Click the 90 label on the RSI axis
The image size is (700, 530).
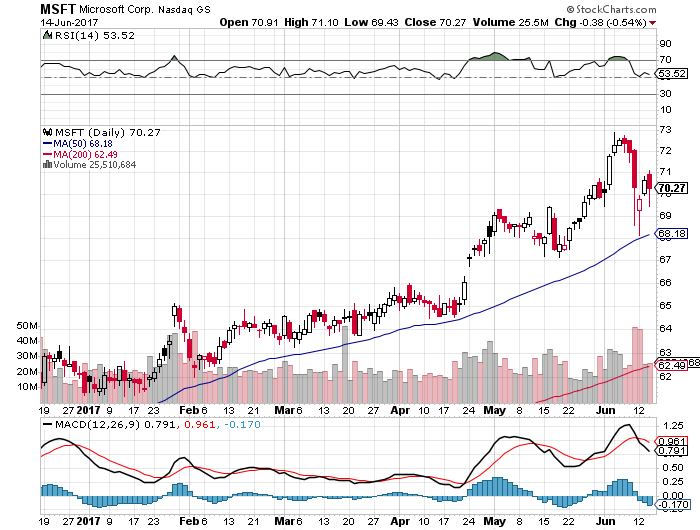(x=666, y=44)
